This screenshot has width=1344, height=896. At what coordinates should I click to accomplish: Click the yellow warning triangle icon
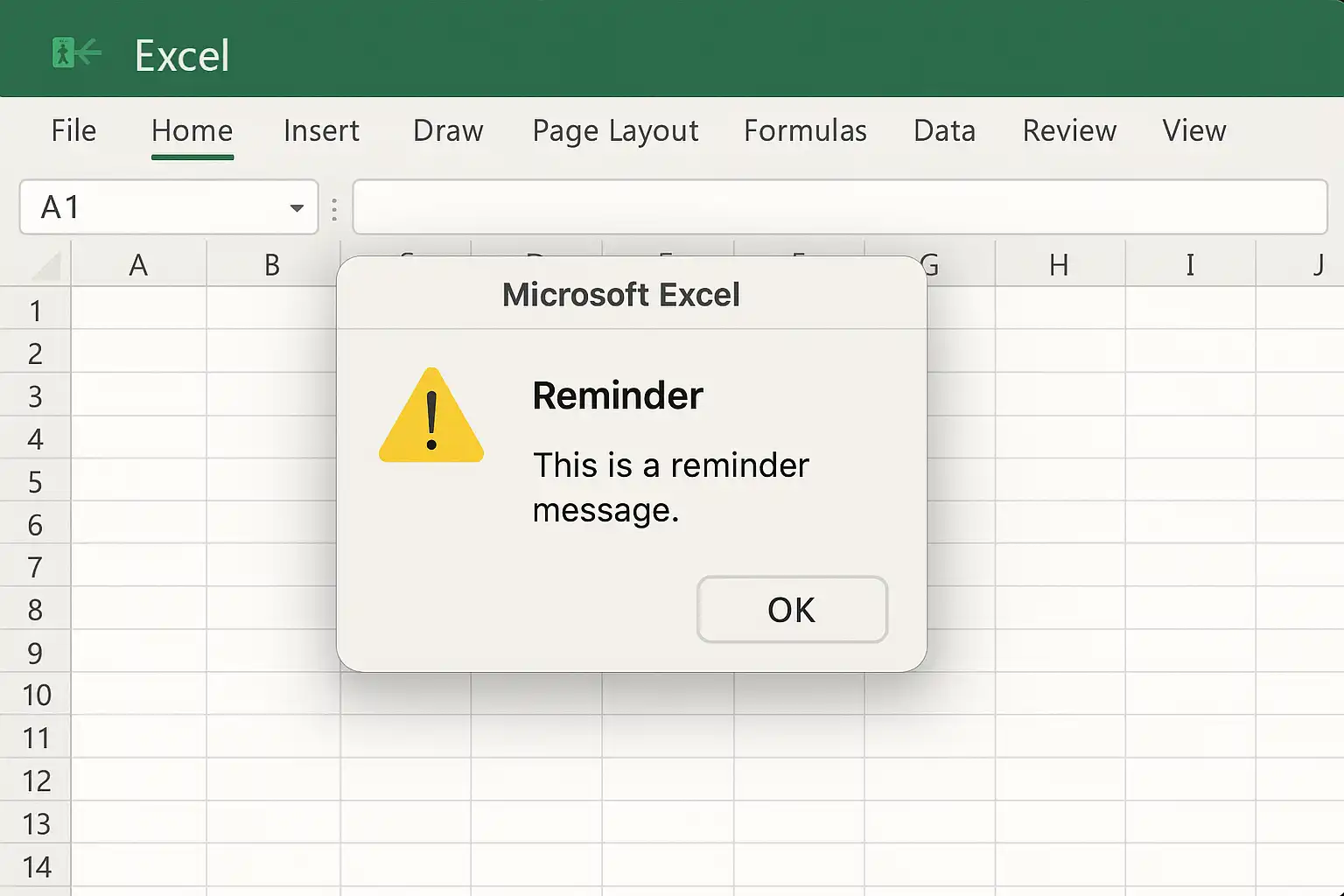[430, 417]
